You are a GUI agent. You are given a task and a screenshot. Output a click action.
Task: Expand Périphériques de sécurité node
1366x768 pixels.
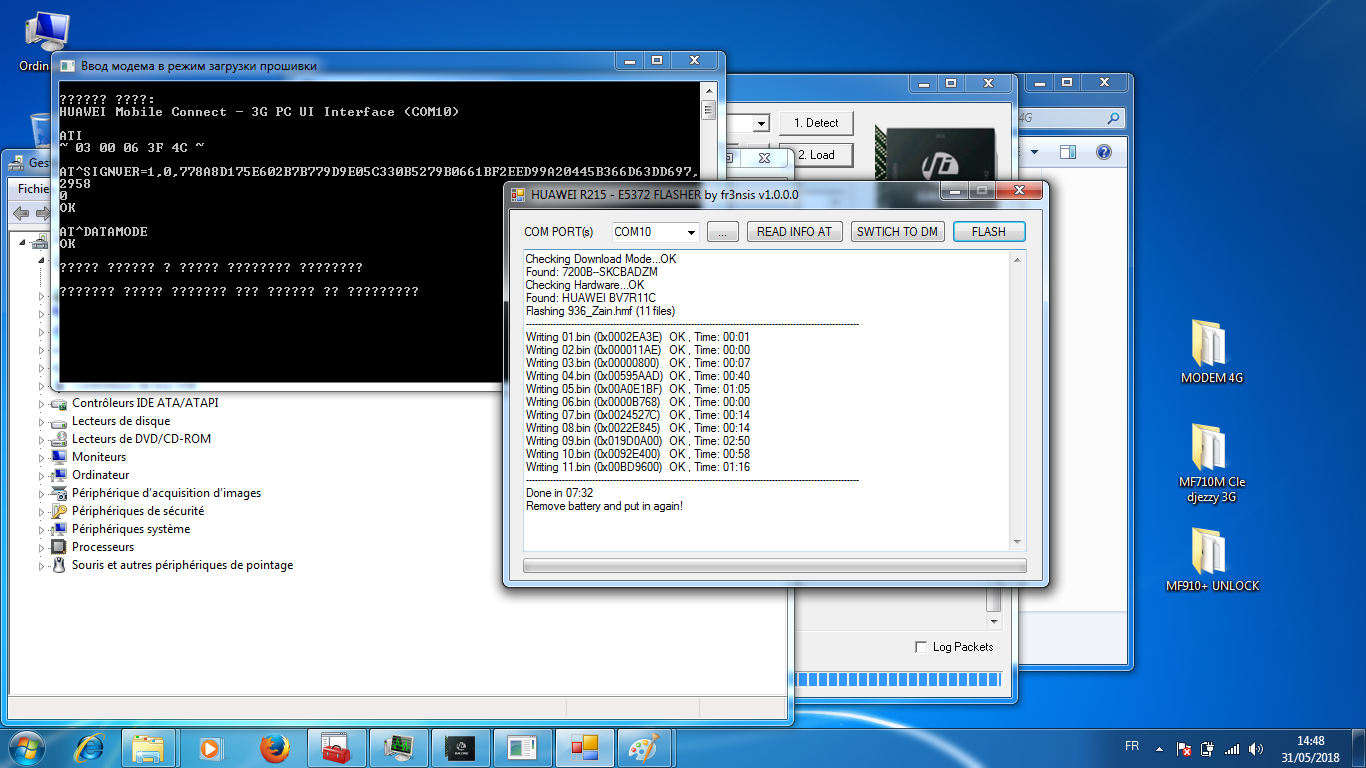42,512
